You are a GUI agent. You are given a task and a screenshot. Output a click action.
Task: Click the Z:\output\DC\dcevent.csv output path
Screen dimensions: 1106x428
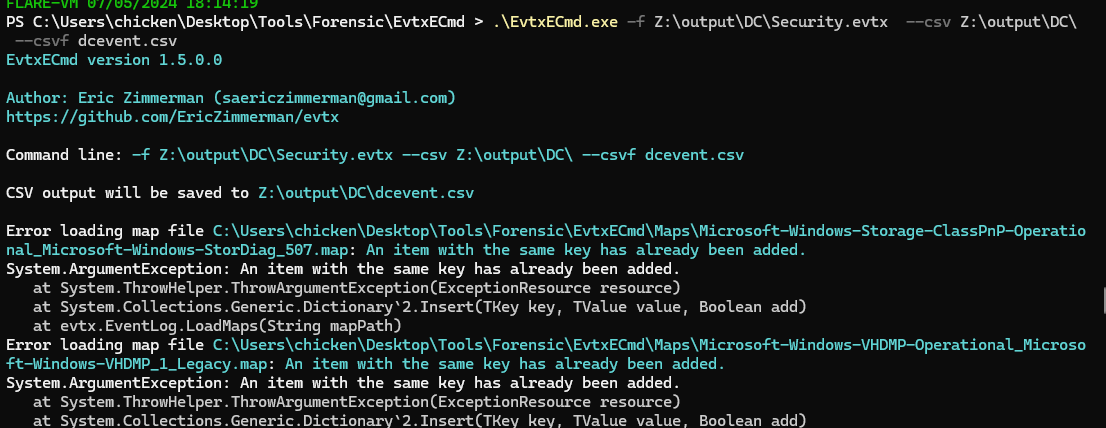[x=365, y=193]
